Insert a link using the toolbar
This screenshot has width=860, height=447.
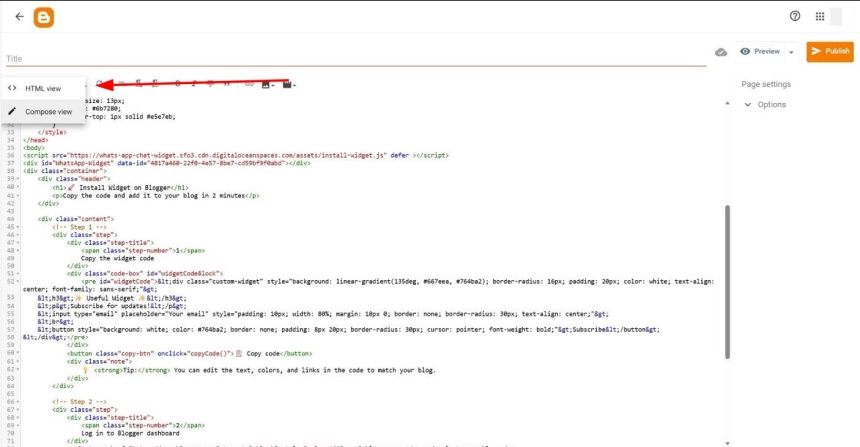point(249,84)
